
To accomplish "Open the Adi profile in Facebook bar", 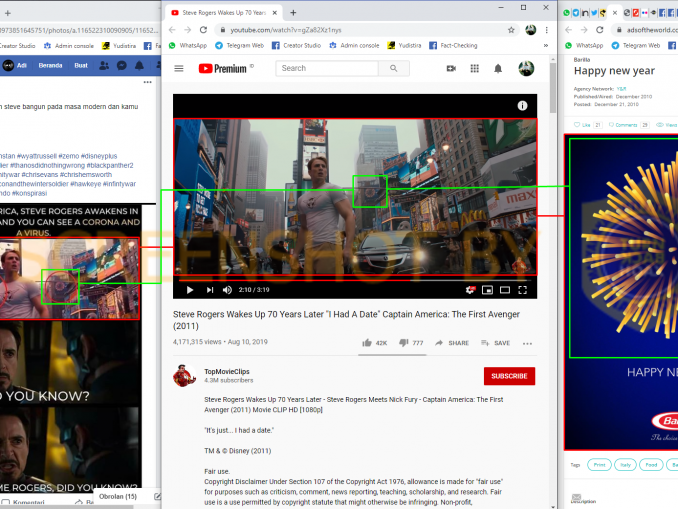I will pyautogui.click(x=16, y=65).
